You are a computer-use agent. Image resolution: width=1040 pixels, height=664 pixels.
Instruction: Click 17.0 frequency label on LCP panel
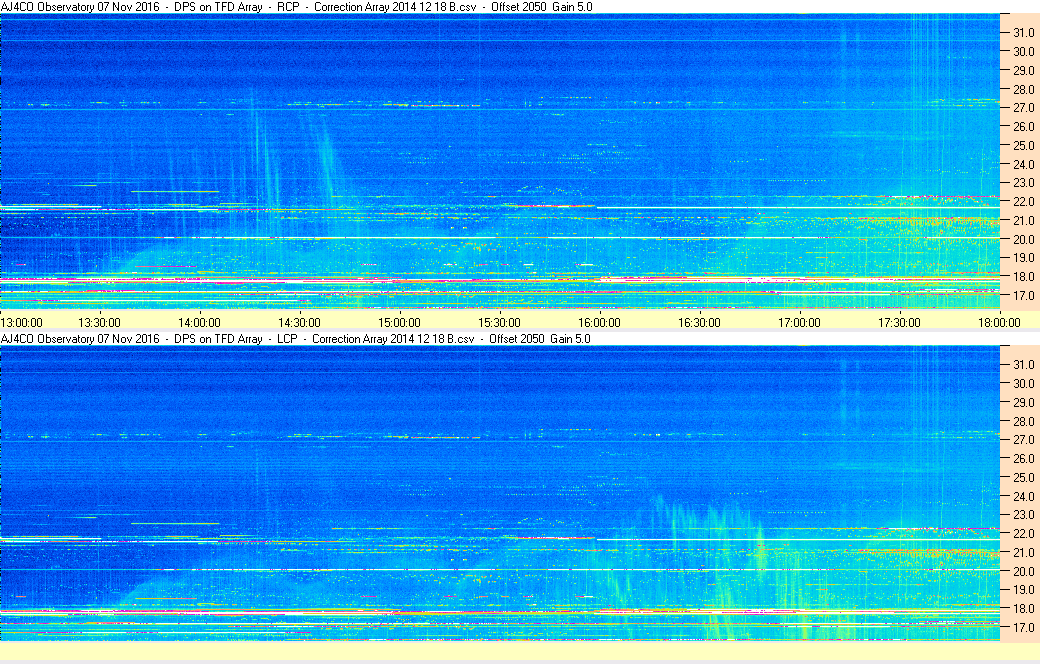pyautogui.click(x=1023, y=628)
